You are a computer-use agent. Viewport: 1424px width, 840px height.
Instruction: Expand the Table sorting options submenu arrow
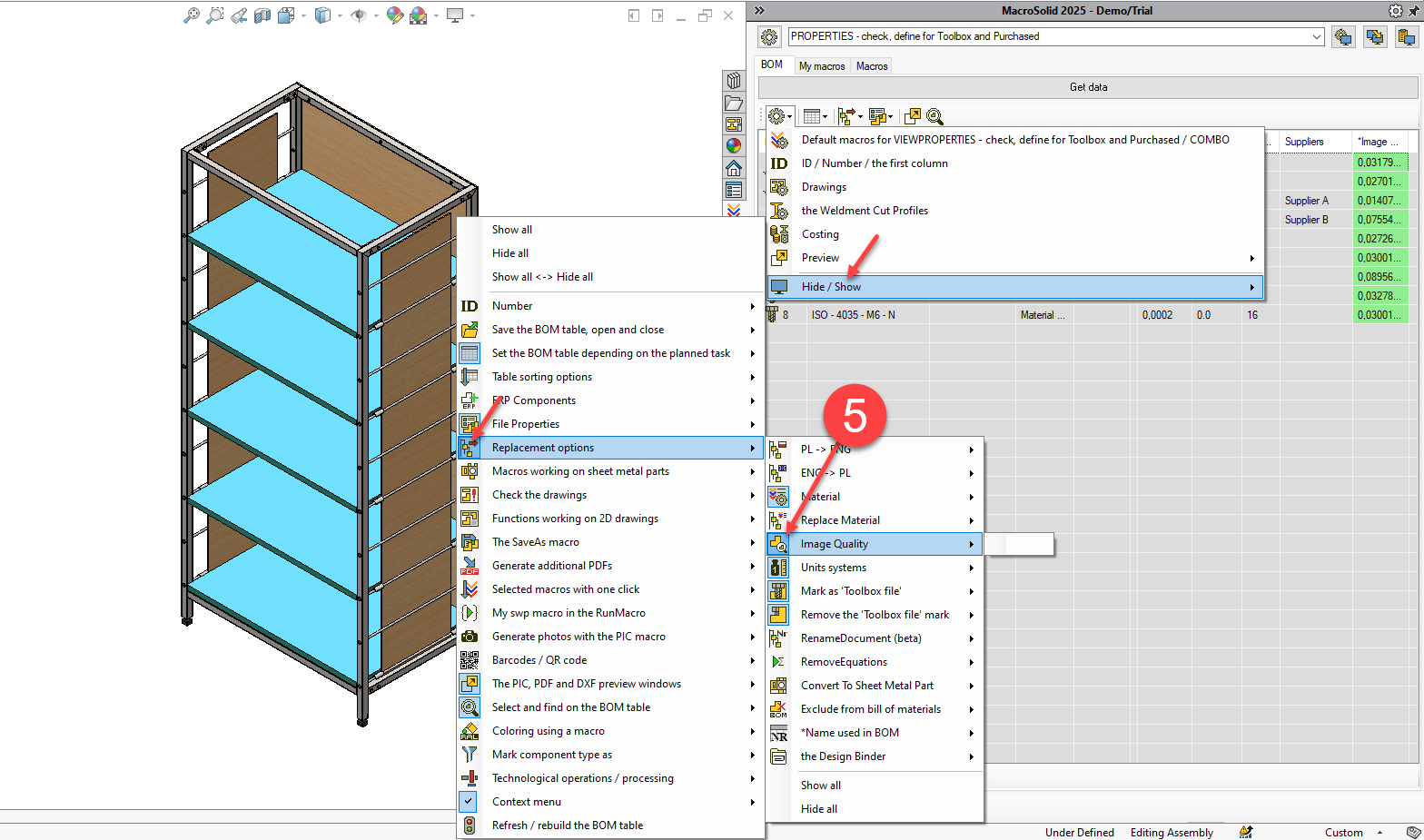click(752, 377)
